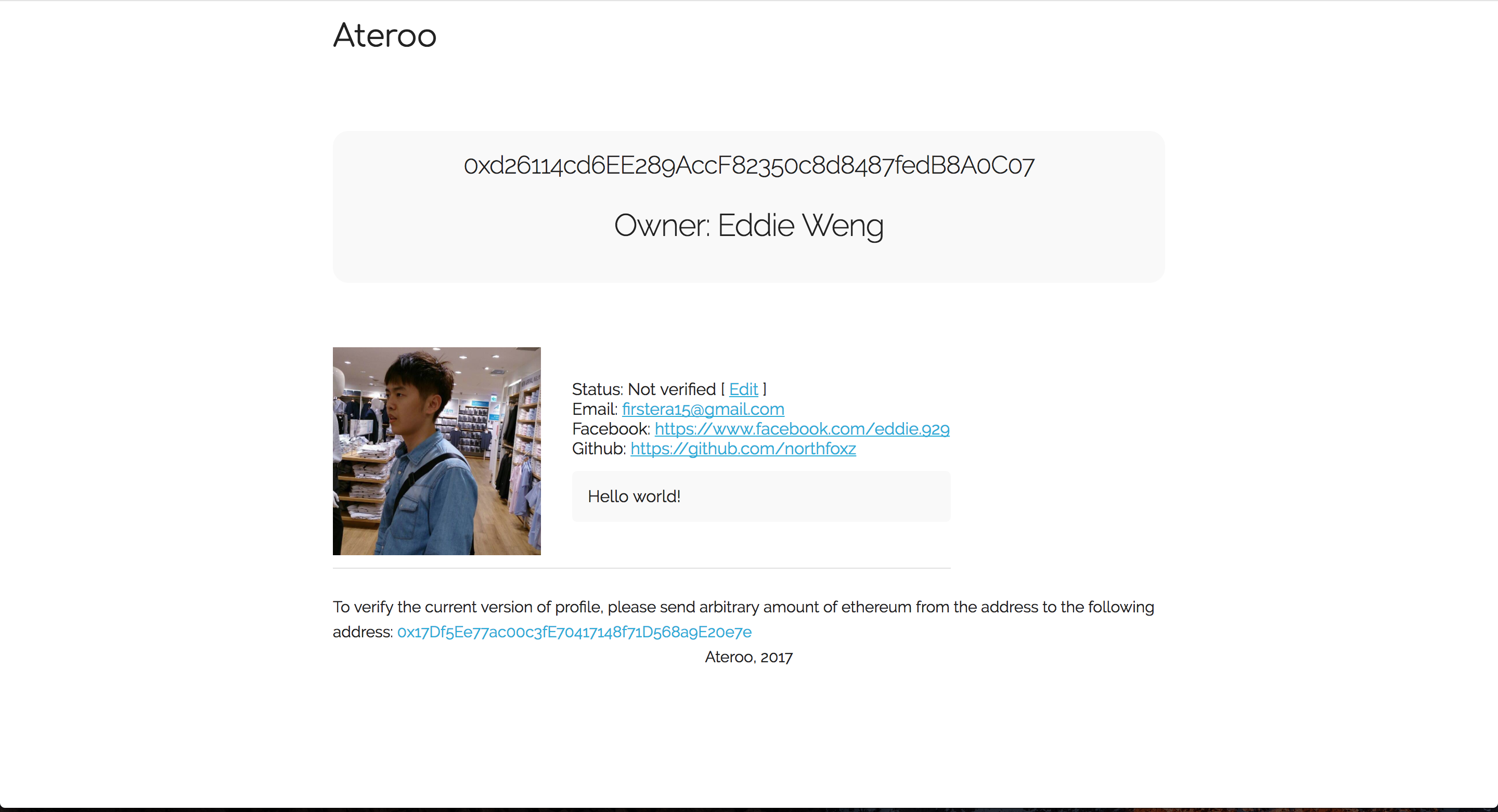
Task: Click the firstera15@gmail.com email link
Action: (x=703, y=409)
